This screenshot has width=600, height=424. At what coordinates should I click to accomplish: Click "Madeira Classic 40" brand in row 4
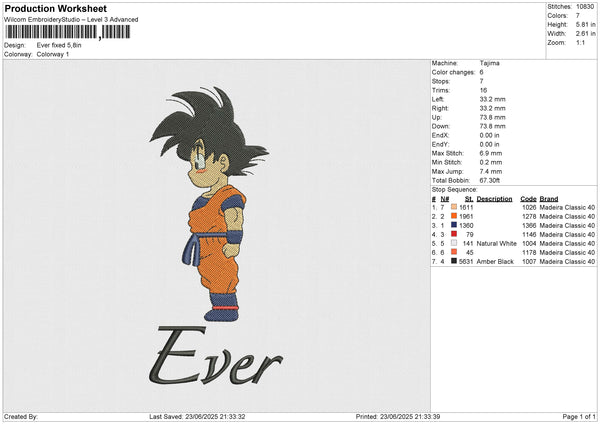pos(567,235)
